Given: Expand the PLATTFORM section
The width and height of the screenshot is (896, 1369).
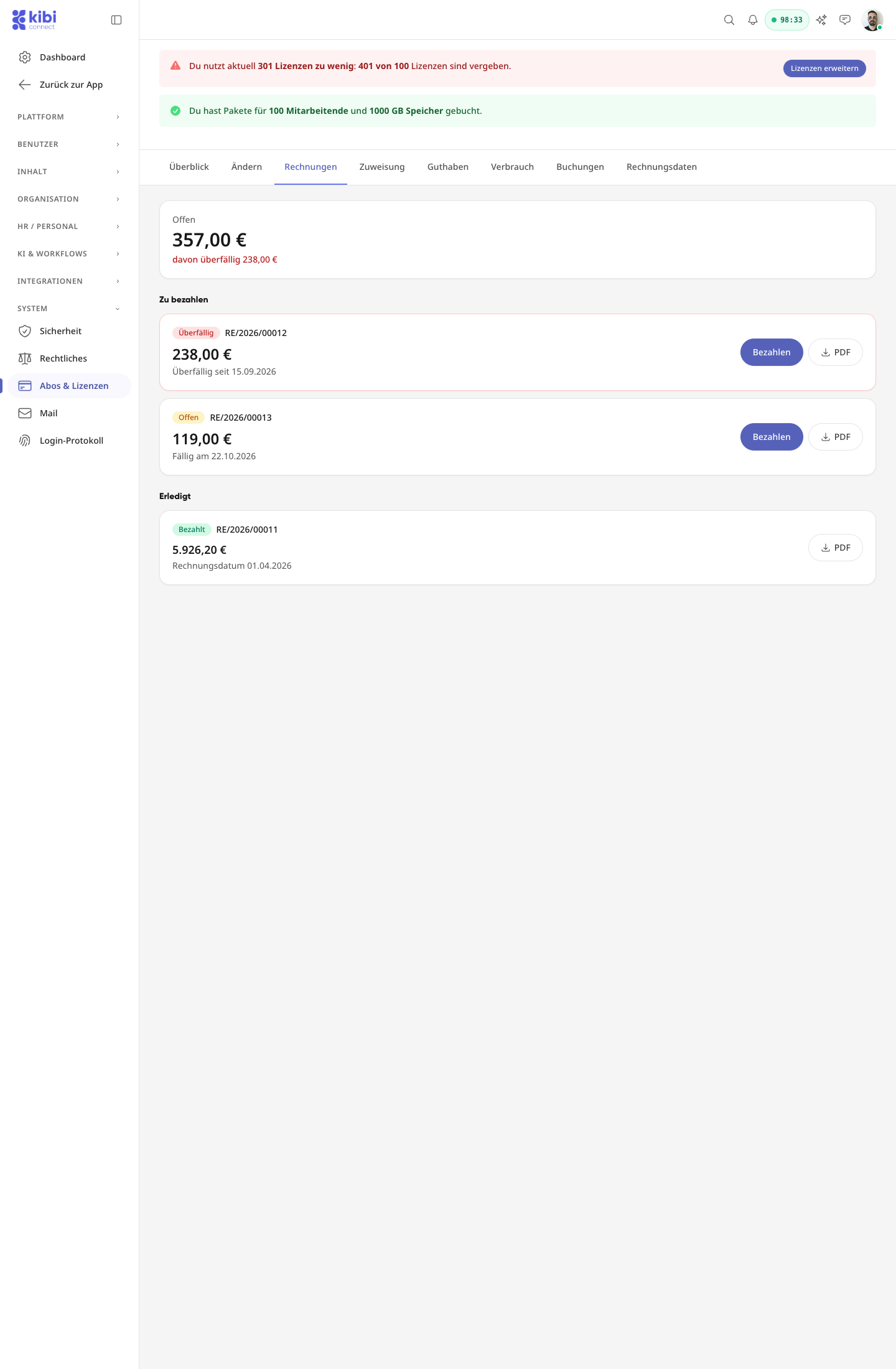Looking at the screenshot, I should tap(69, 117).
